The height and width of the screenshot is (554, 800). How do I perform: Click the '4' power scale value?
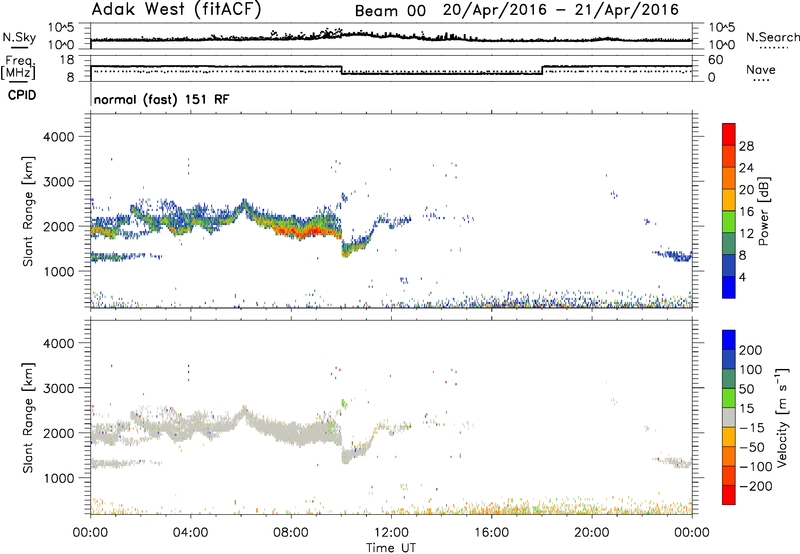pyautogui.click(x=743, y=277)
